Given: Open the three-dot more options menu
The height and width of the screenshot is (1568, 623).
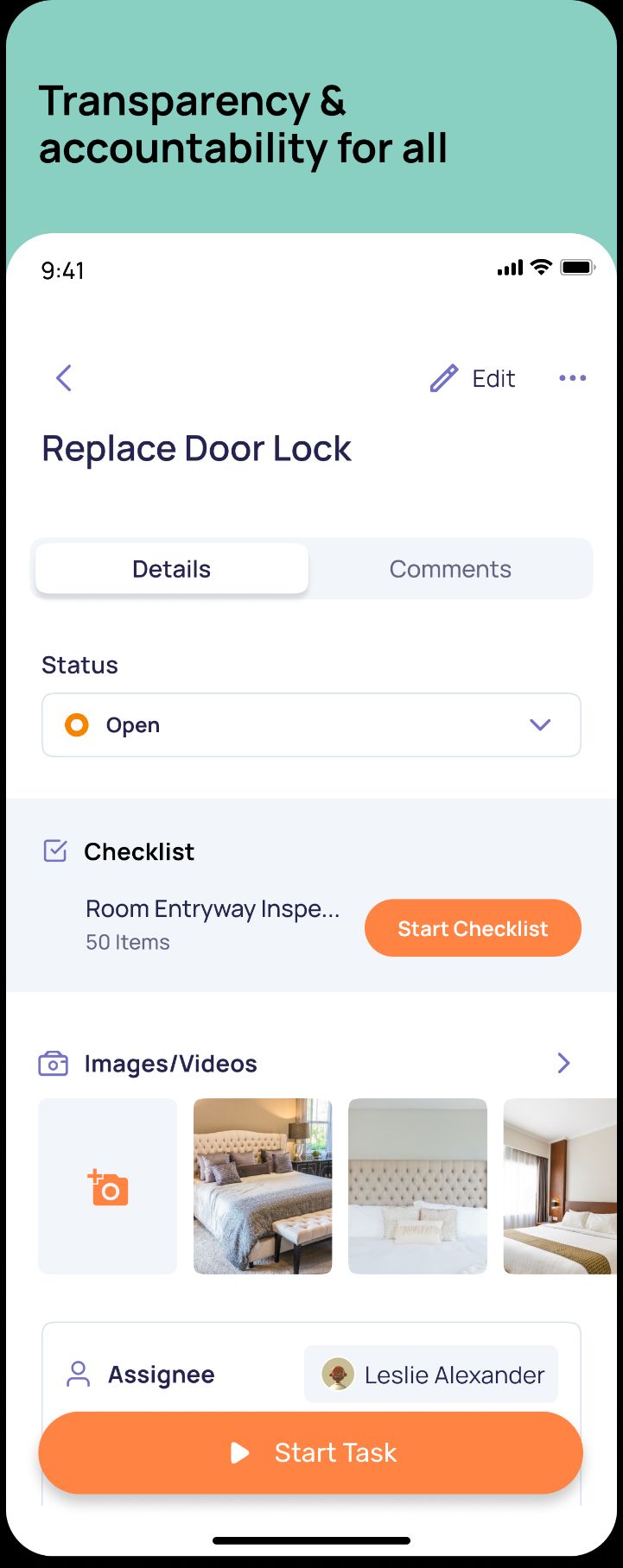Looking at the screenshot, I should (572, 378).
